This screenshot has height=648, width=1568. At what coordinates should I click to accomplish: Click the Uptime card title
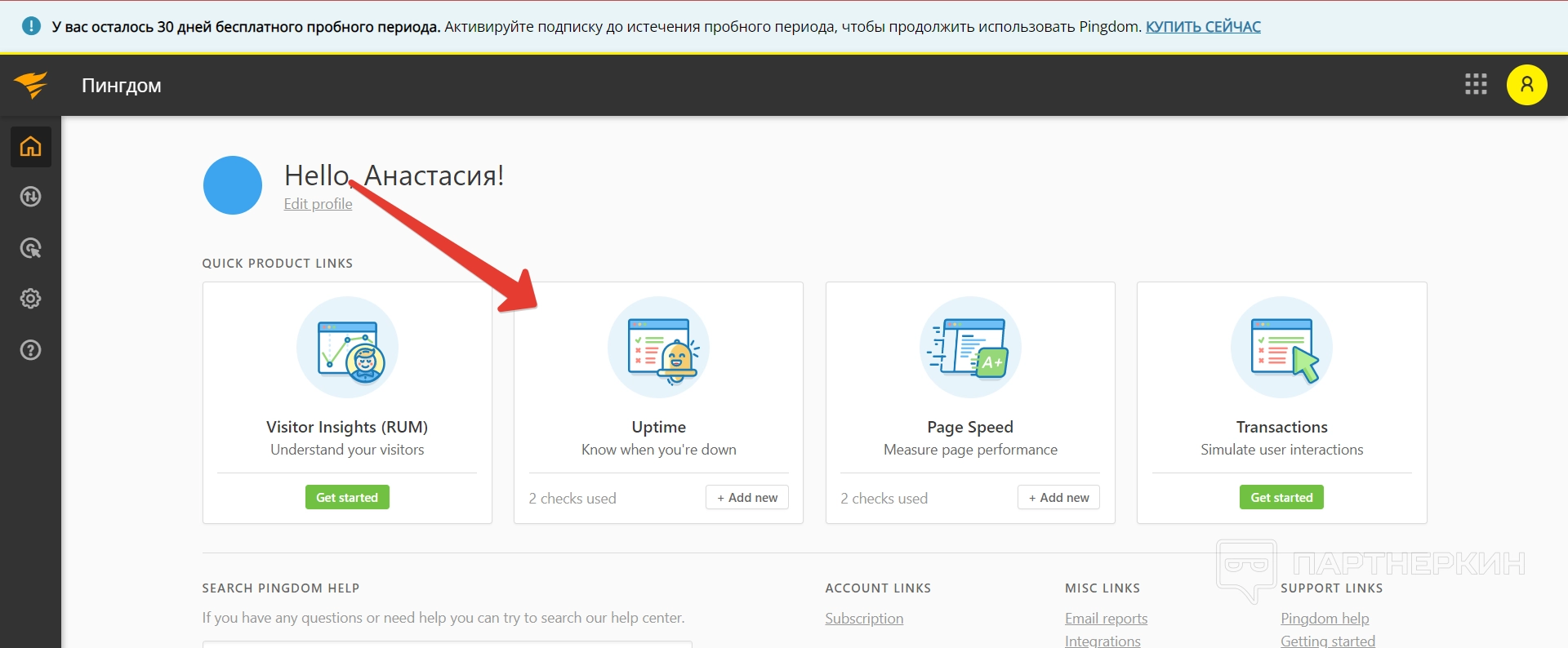click(x=658, y=427)
